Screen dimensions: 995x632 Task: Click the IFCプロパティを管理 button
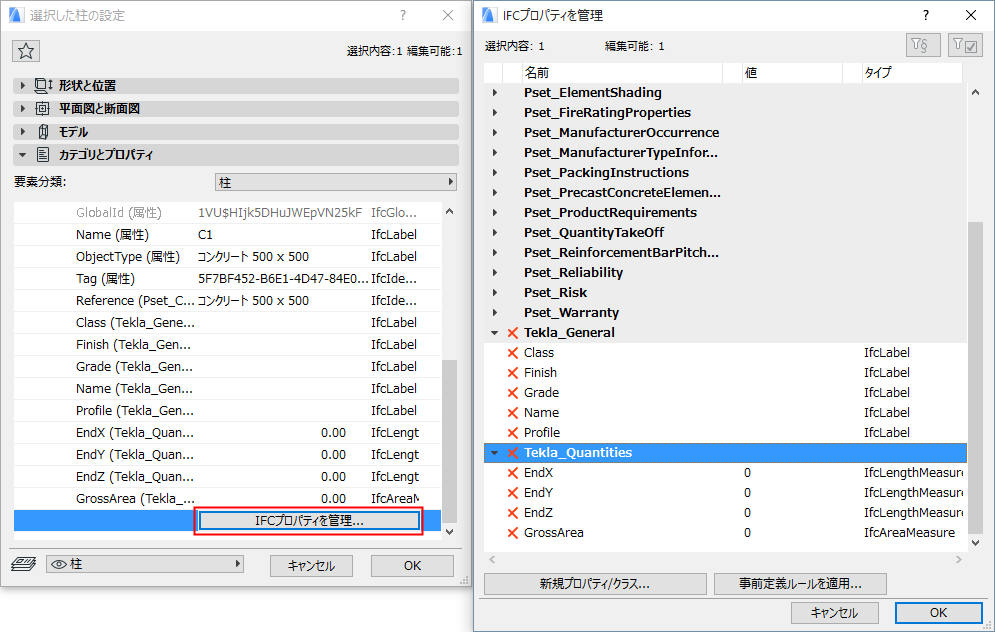click(307, 521)
